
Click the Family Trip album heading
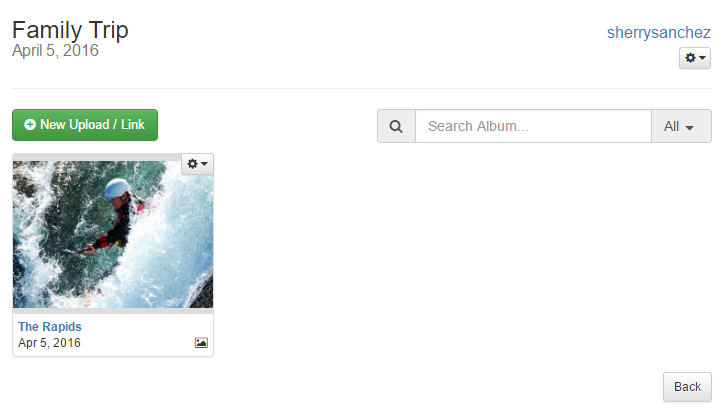(x=70, y=30)
